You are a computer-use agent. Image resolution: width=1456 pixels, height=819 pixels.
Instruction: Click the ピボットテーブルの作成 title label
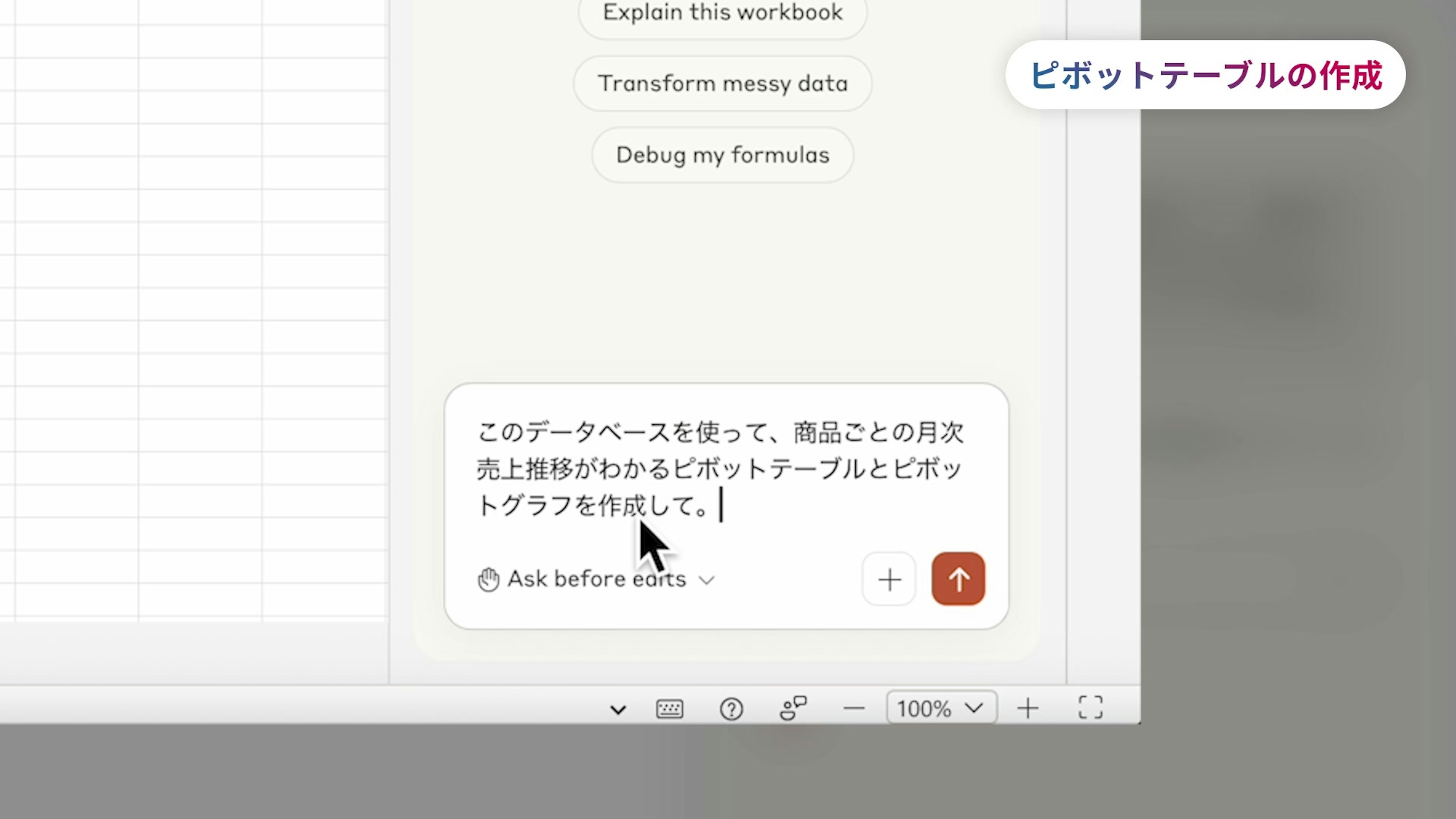tap(1205, 75)
